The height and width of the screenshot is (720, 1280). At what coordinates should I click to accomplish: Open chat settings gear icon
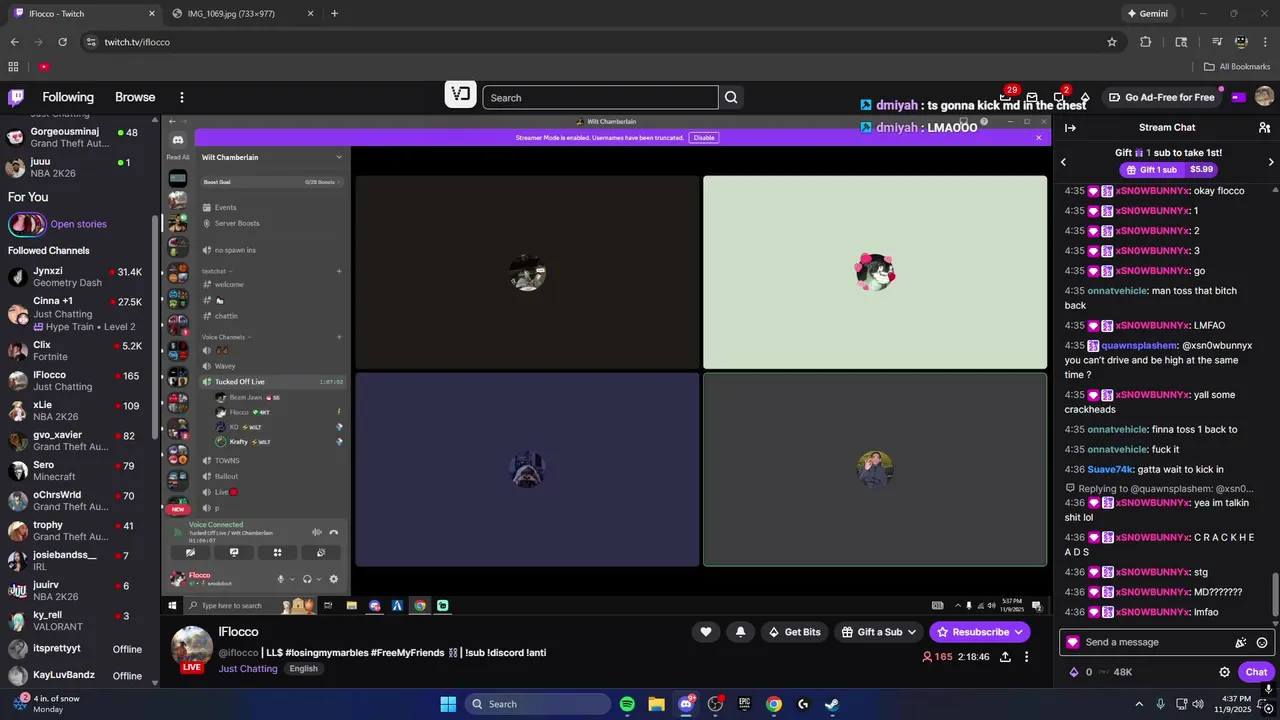coord(1224,672)
